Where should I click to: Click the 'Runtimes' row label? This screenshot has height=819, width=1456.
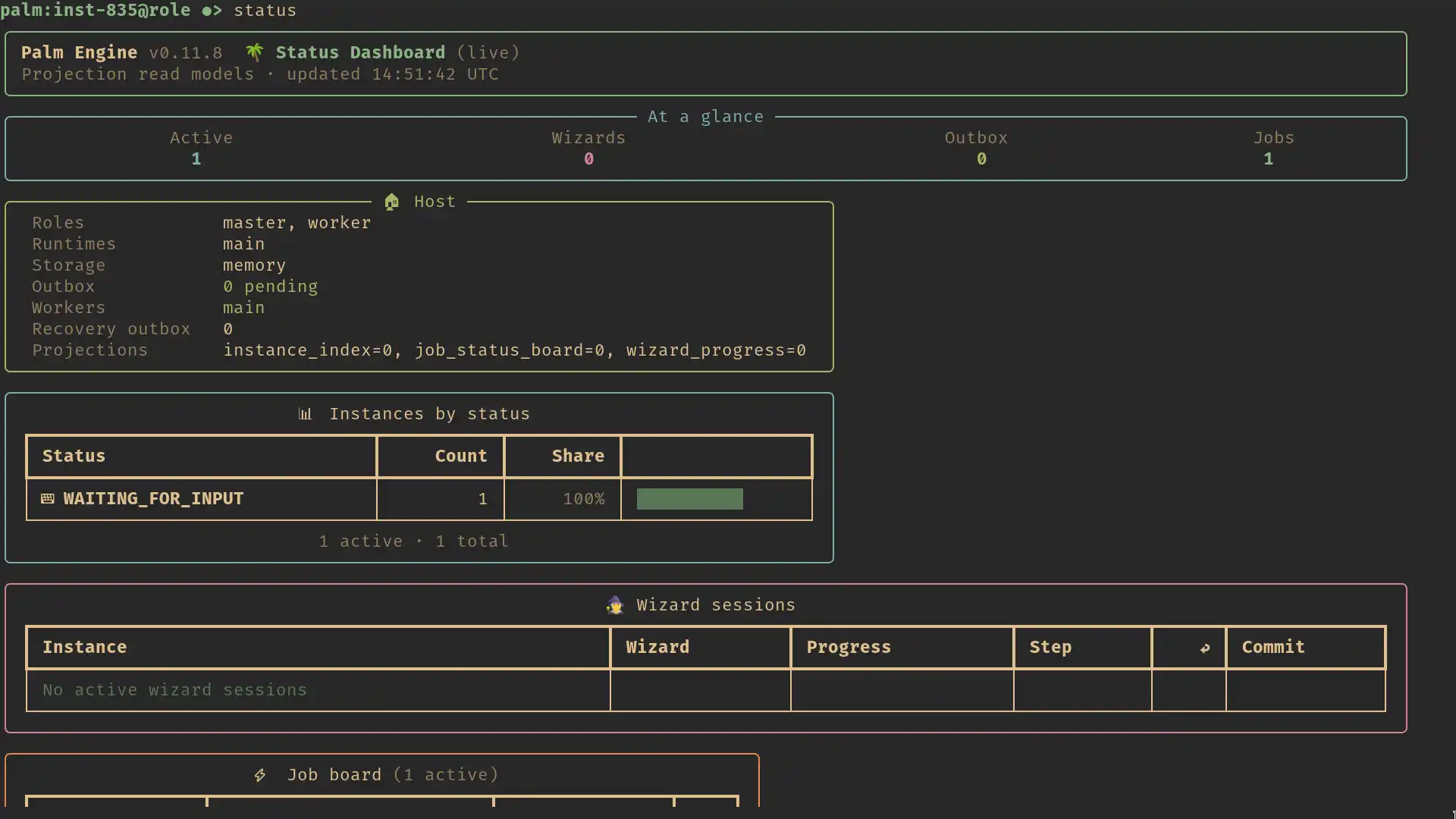click(74, 244)
